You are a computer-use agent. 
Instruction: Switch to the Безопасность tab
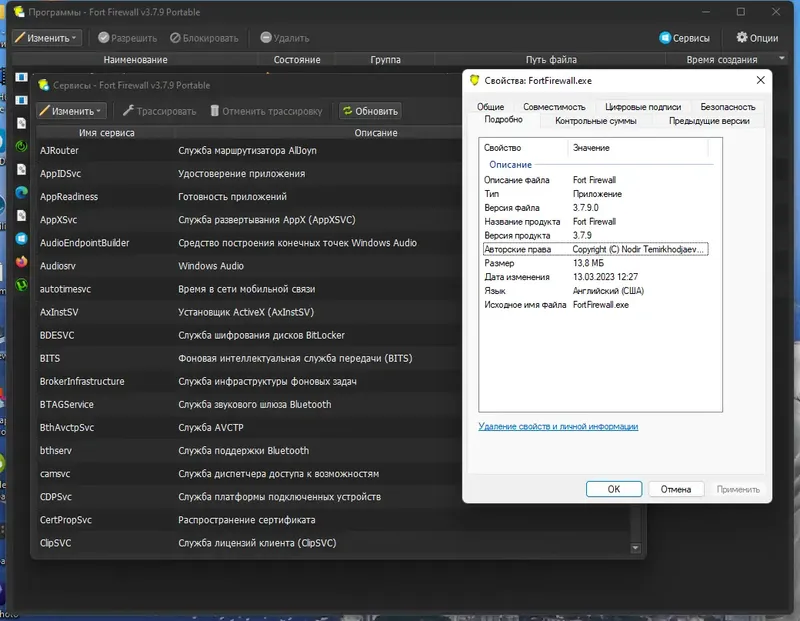click(x=728, y=107)
